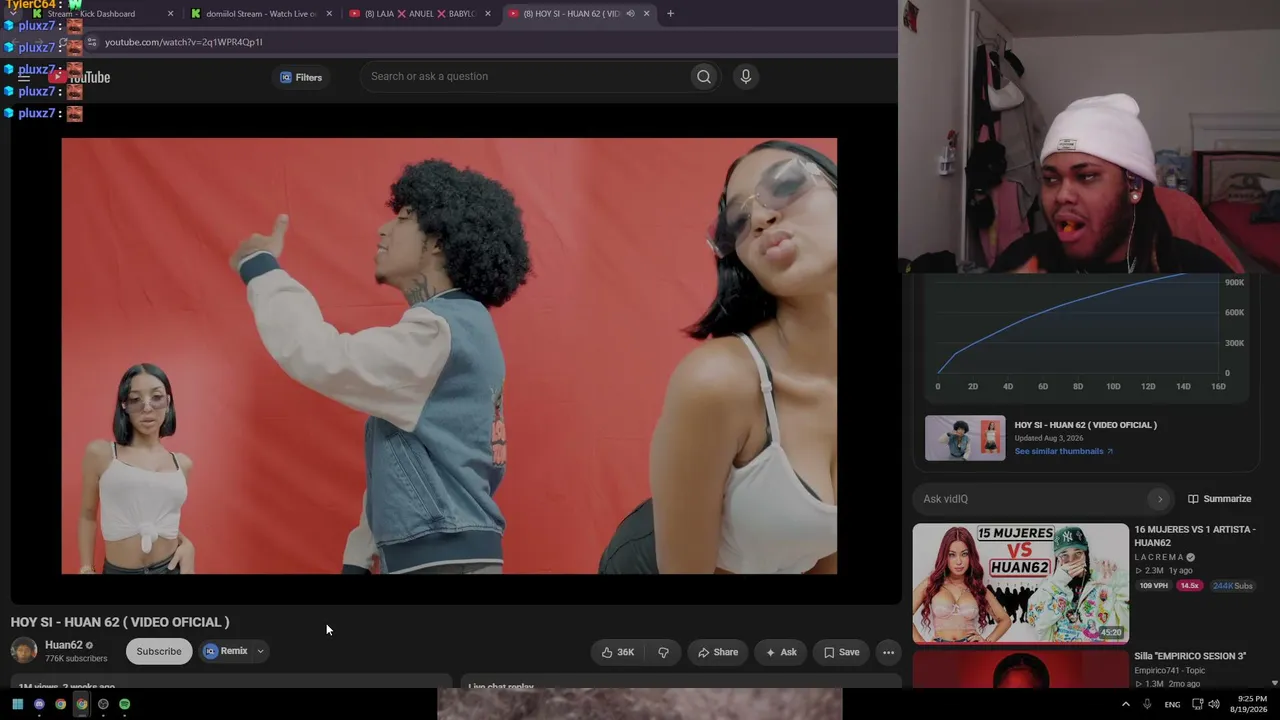Viewport: 1280px width, 720px height.
Task: Open the system tray volume icon
Action: click(x=1214, y=704)
